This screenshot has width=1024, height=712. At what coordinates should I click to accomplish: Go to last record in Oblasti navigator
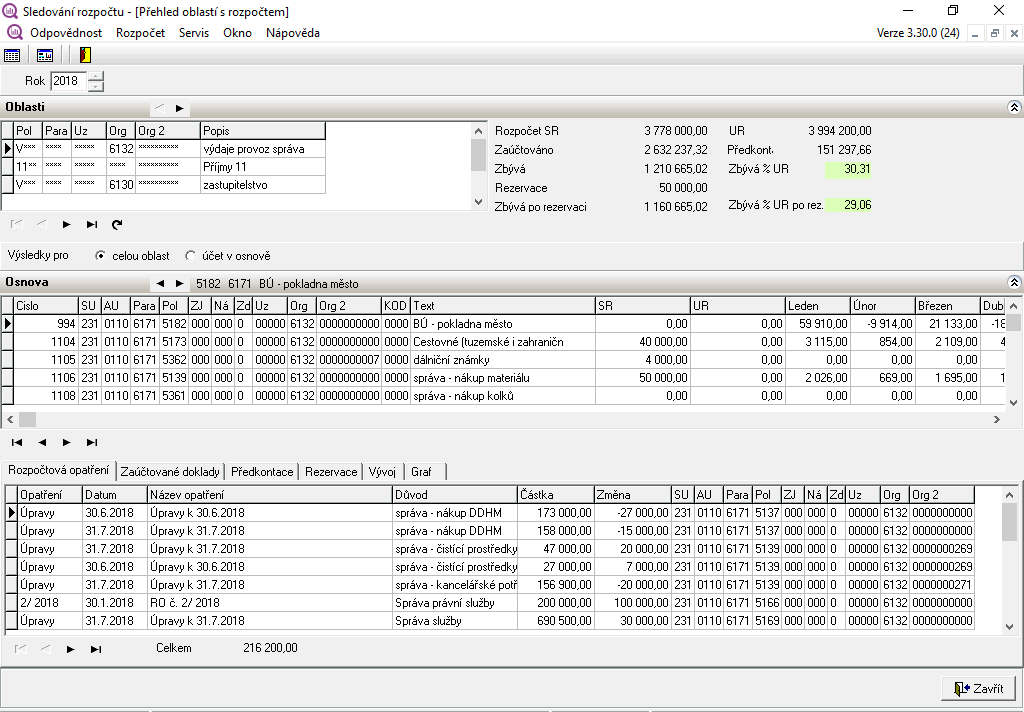pos(92,225)
